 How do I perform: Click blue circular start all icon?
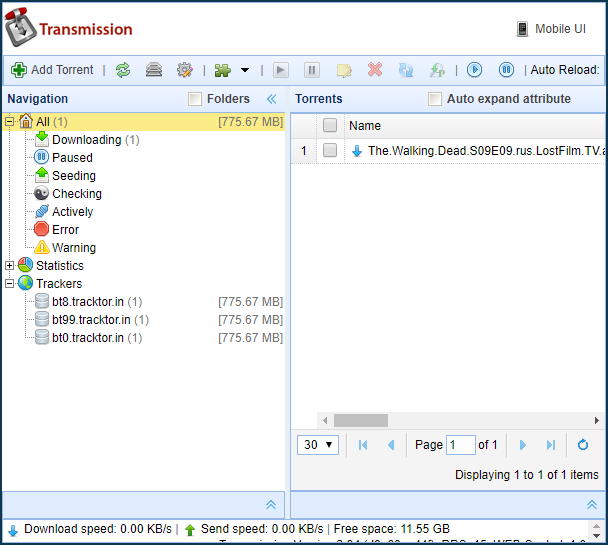click(x=474, y=70)
